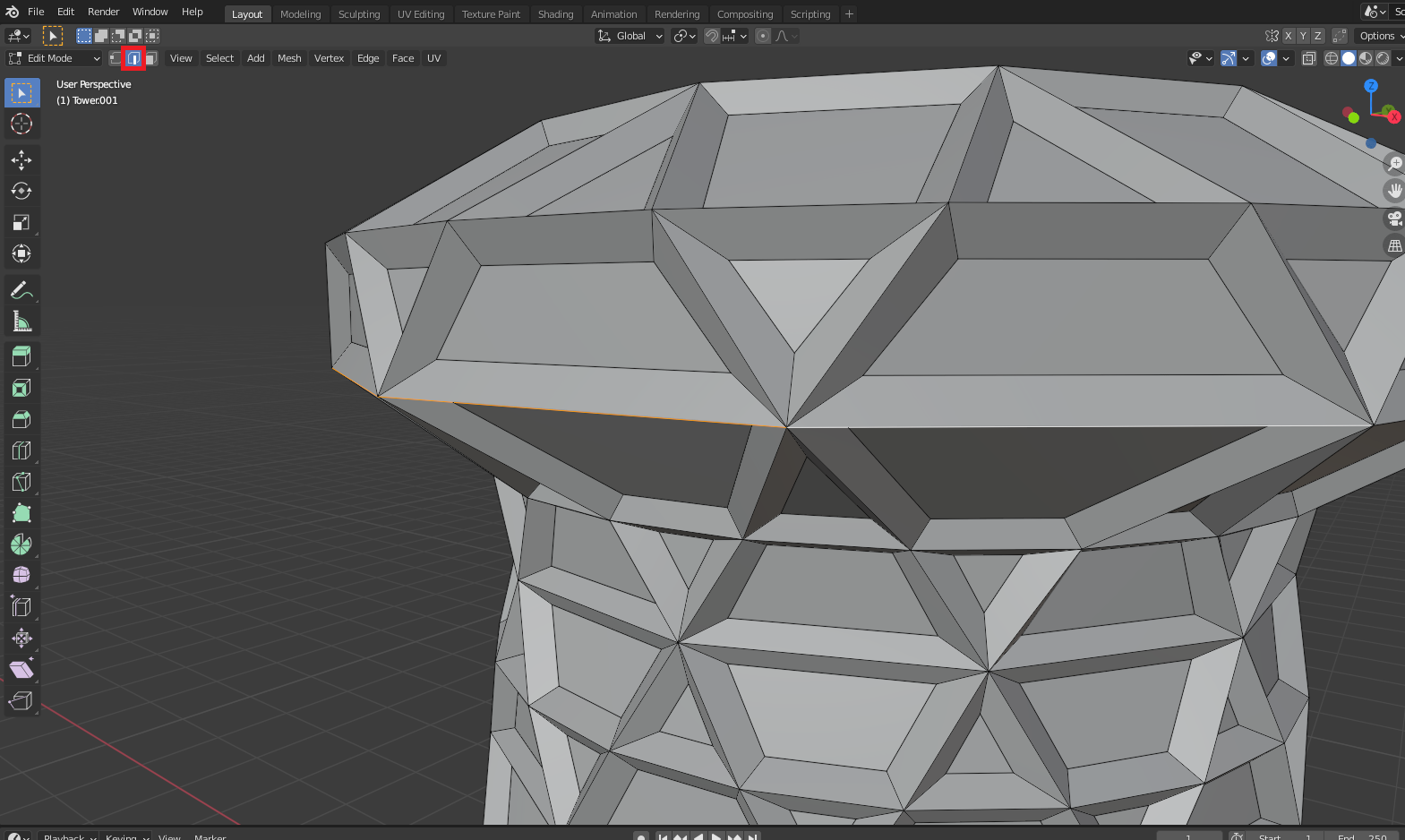The width and height of the screenshot is (1405, 840).
Task: Pick the Knife tool
Action: coord(21,482)
